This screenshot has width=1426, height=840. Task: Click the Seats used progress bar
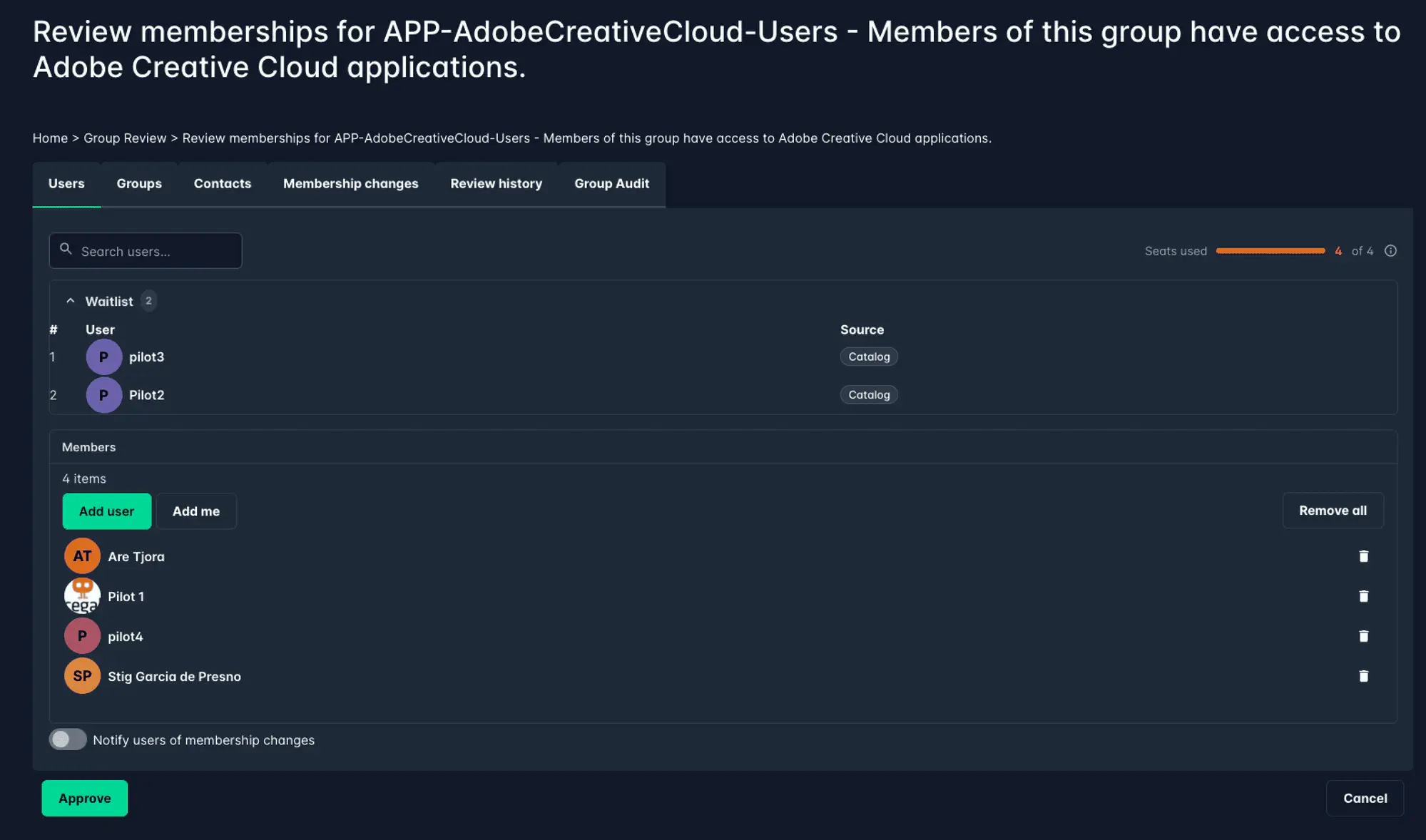(1270, 250)
